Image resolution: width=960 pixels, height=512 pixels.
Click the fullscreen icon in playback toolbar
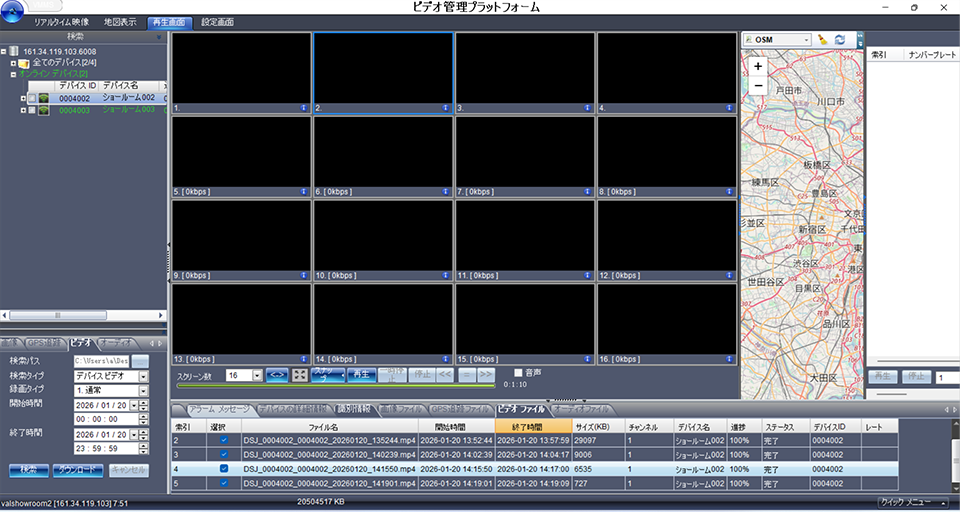click(x=300, y=375)
